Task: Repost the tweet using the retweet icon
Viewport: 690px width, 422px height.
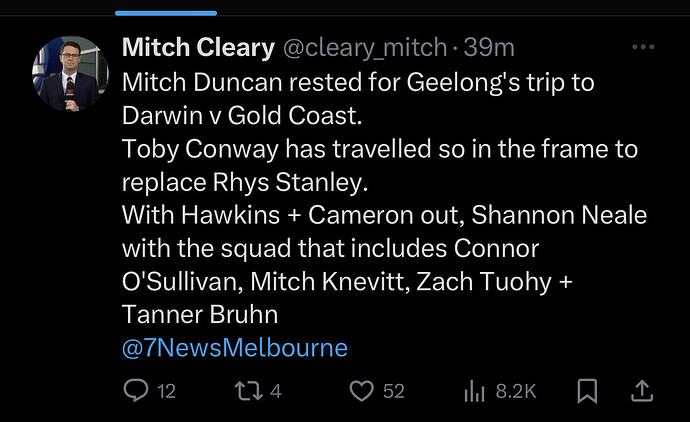Action: point(249,391)
